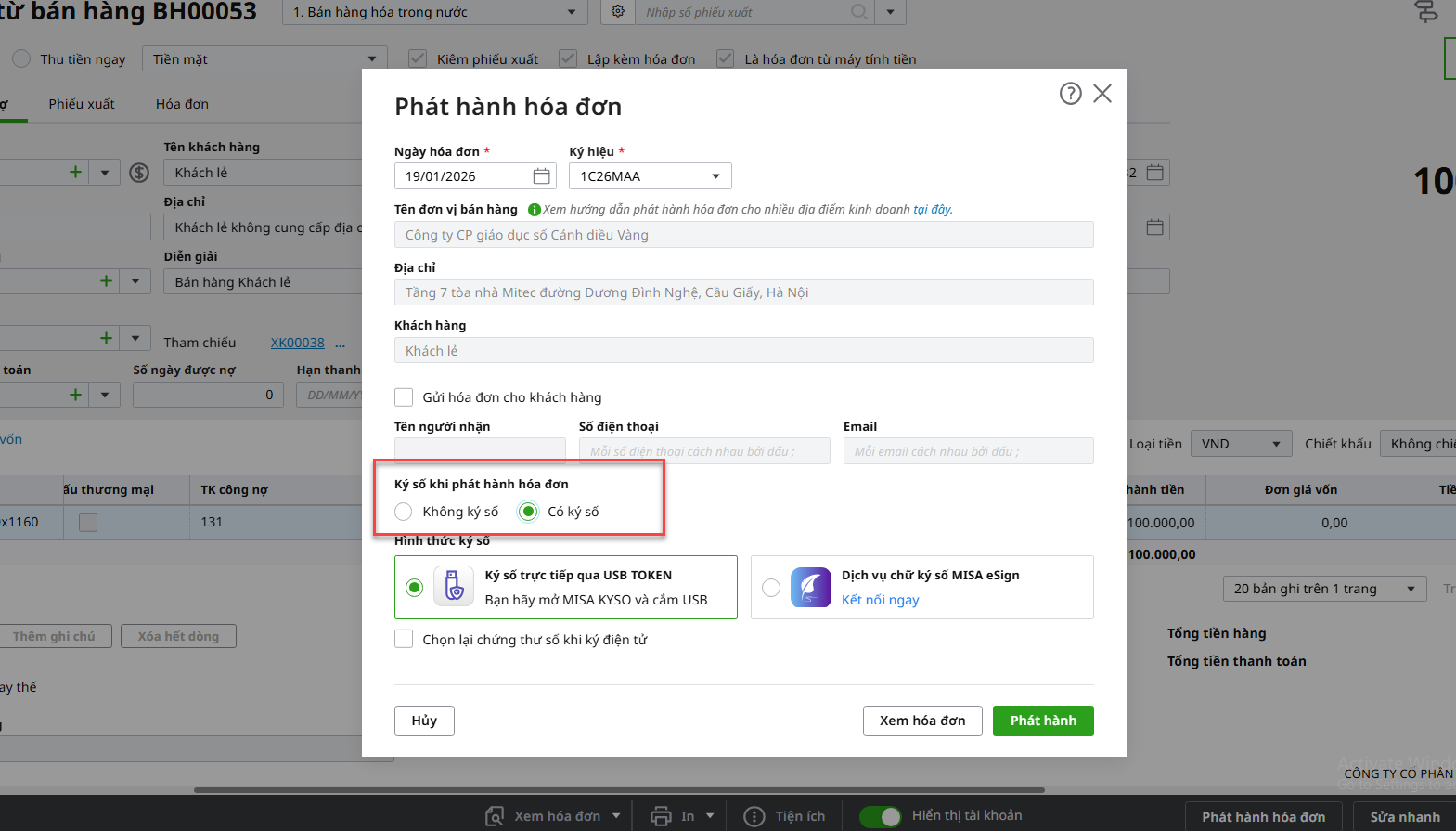Click the settings gear icon at top
This screenshot has width=1456, height=831.
pos(618,12)
